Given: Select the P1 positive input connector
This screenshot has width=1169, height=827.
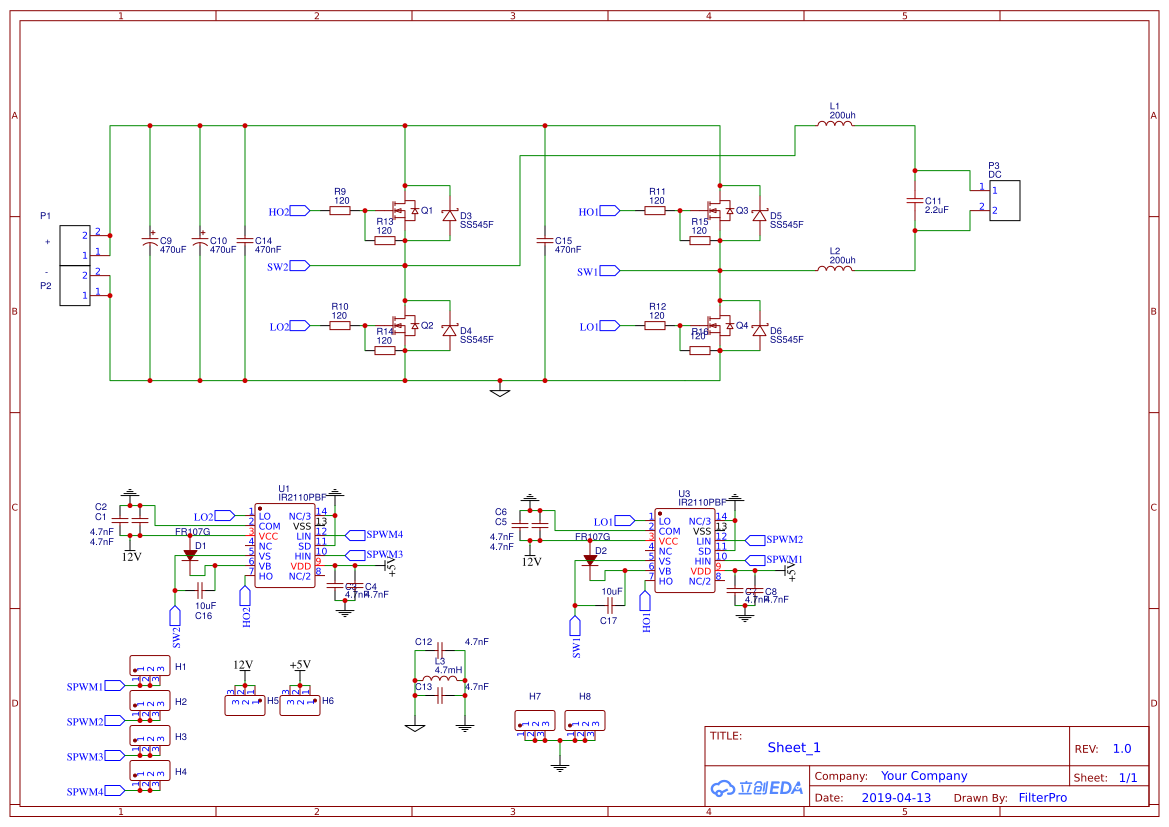Looking at the screenshot, I should click(74, 246).
